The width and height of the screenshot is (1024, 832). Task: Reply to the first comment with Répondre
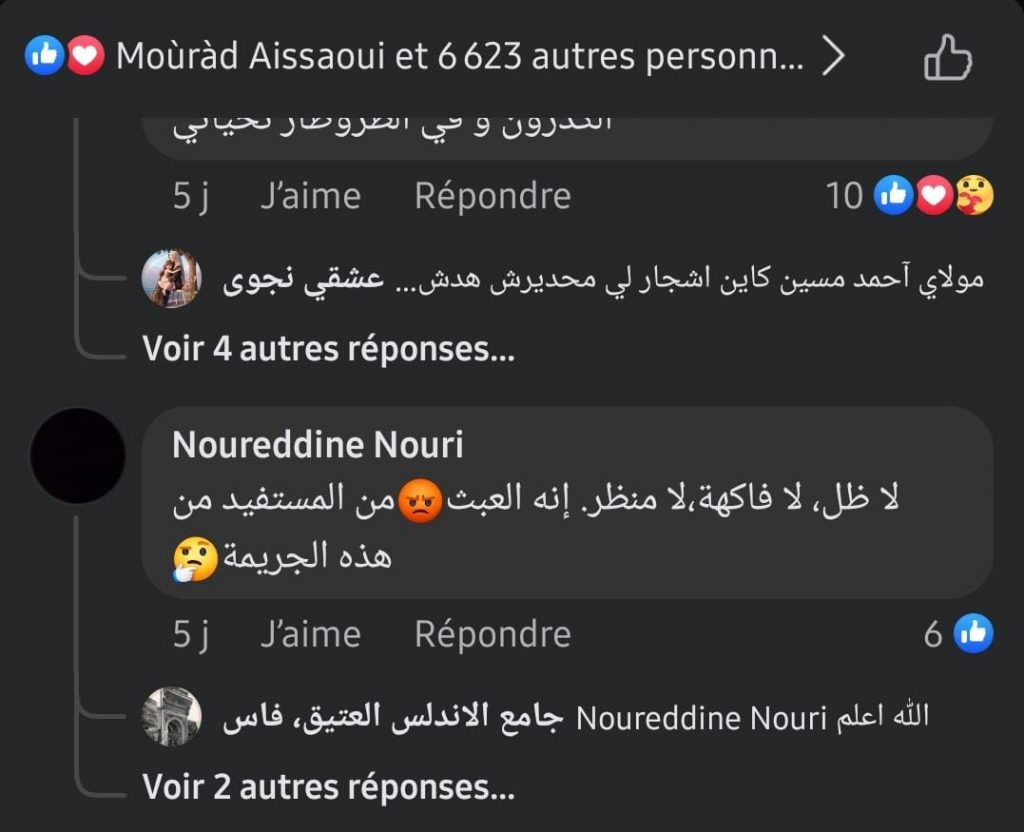click(492, 196)
